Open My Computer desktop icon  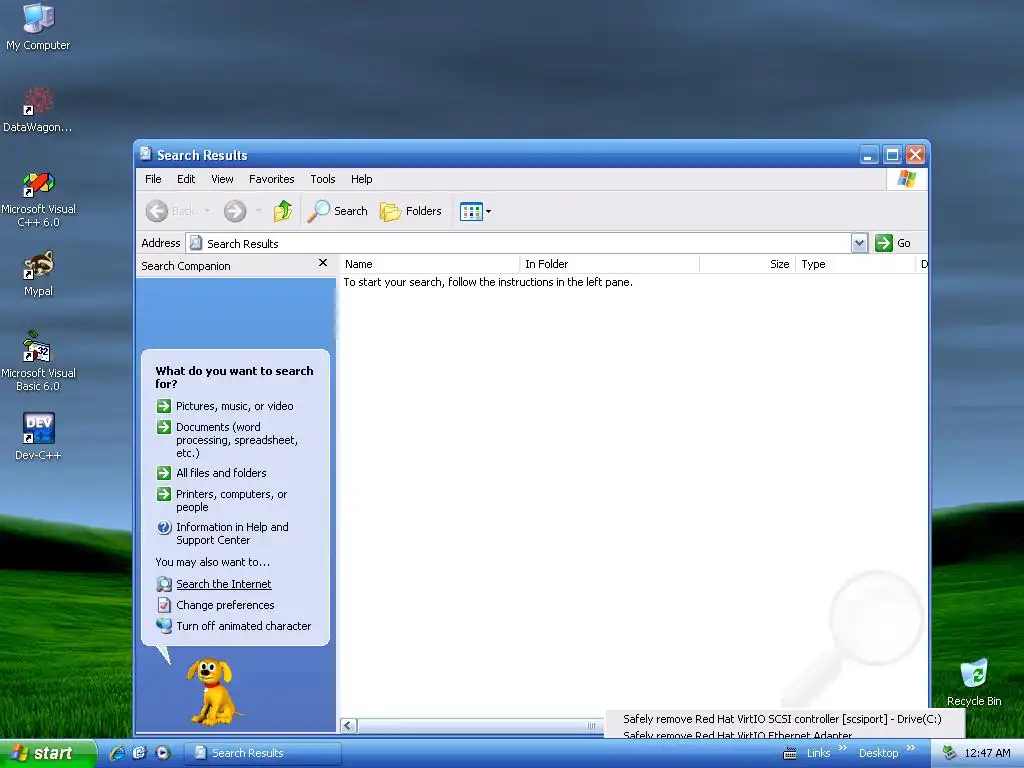coord(38,26)
